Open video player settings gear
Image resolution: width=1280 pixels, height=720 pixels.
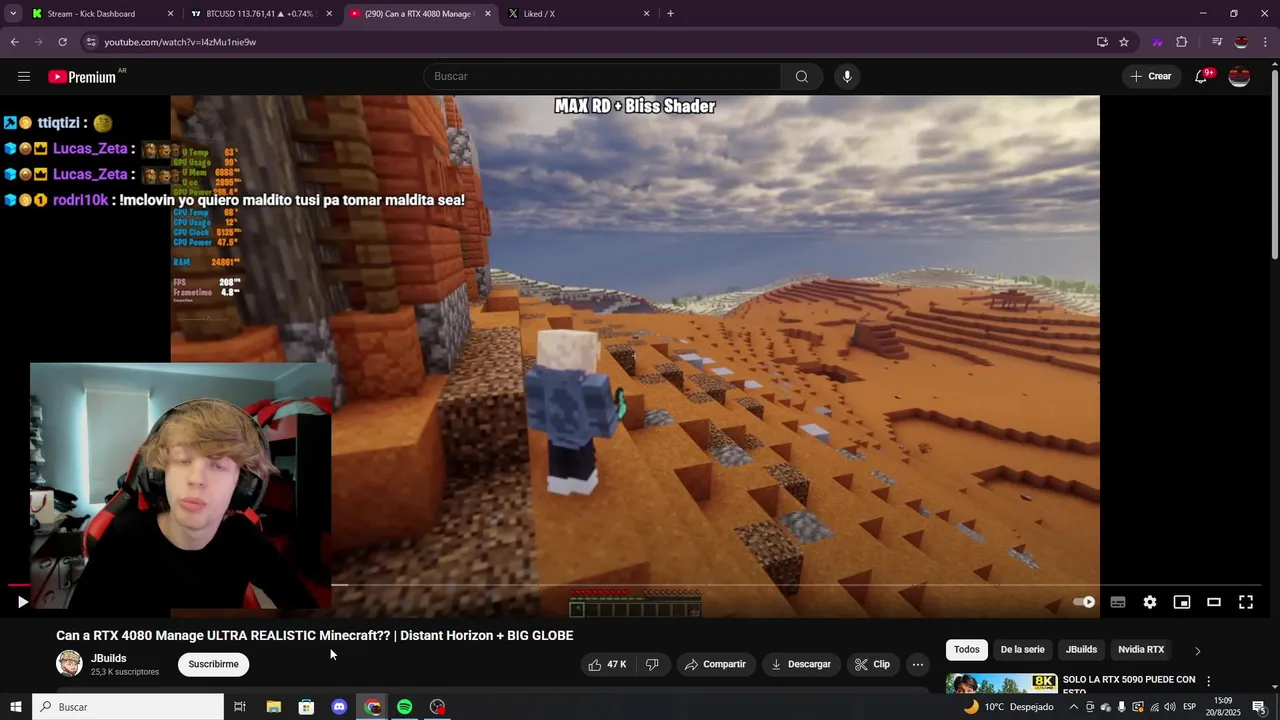(1150, 602)
